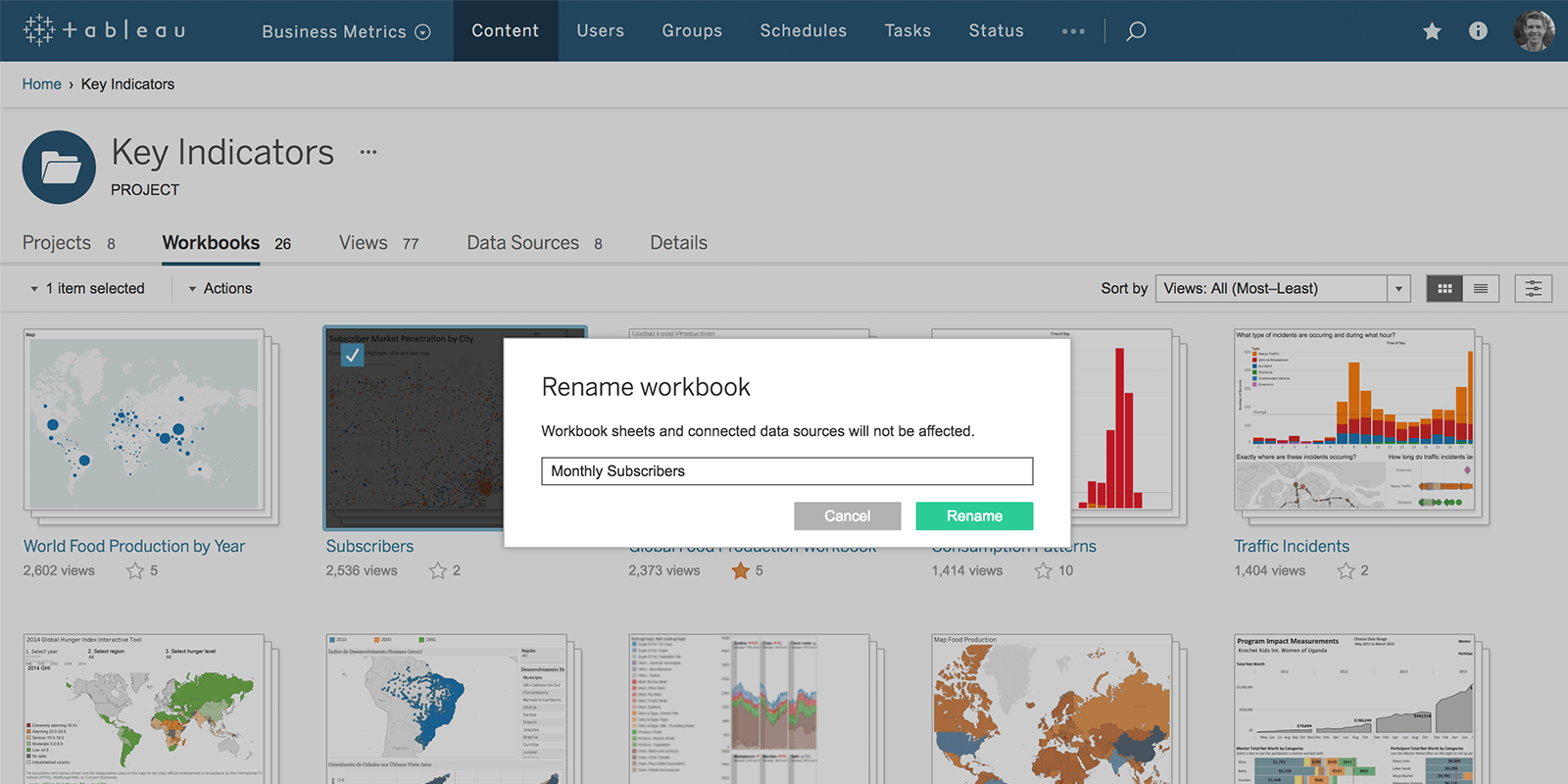Click the Tableau logo
Image resolution: width=1568 pixels, height=784 pixels.
(x=104, y=30)
